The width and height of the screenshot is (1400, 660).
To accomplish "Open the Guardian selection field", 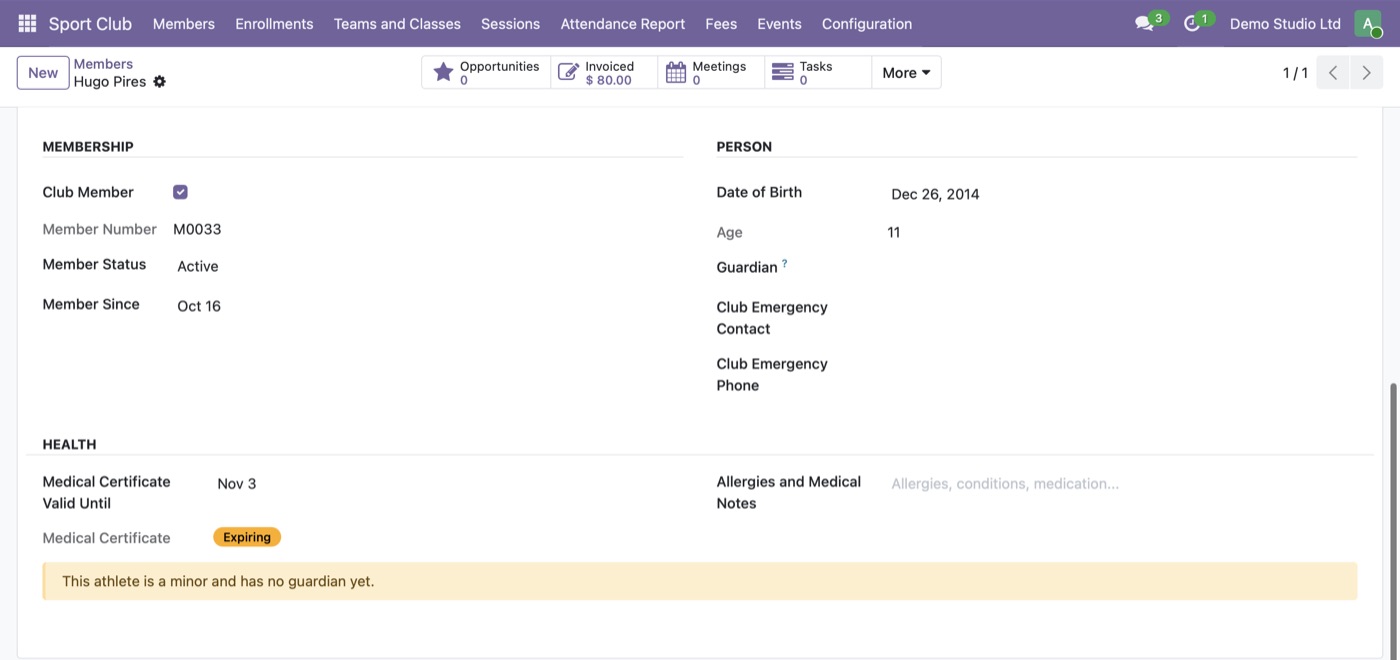I will [1122, 268].
